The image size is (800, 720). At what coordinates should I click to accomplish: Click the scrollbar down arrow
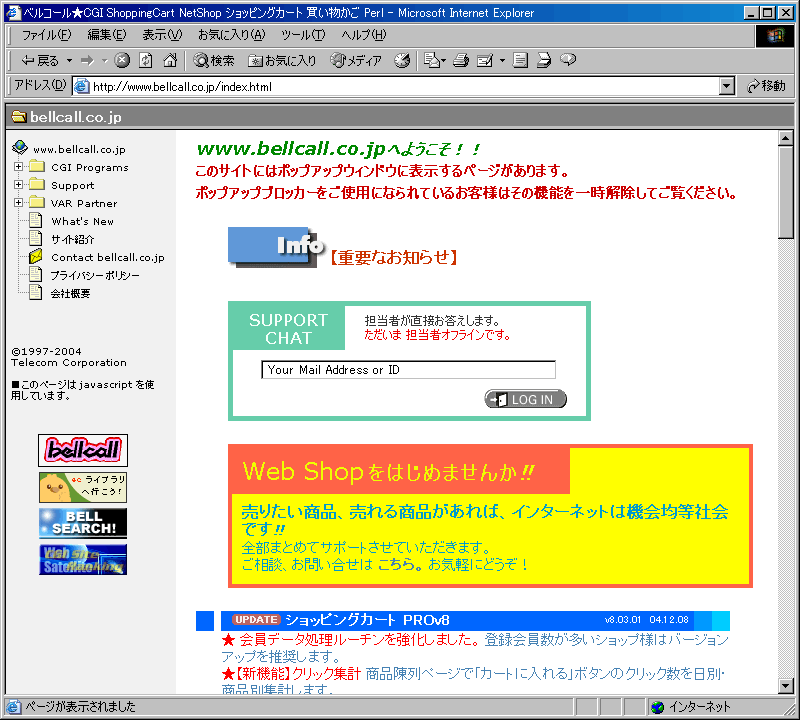tap(786, 686)
